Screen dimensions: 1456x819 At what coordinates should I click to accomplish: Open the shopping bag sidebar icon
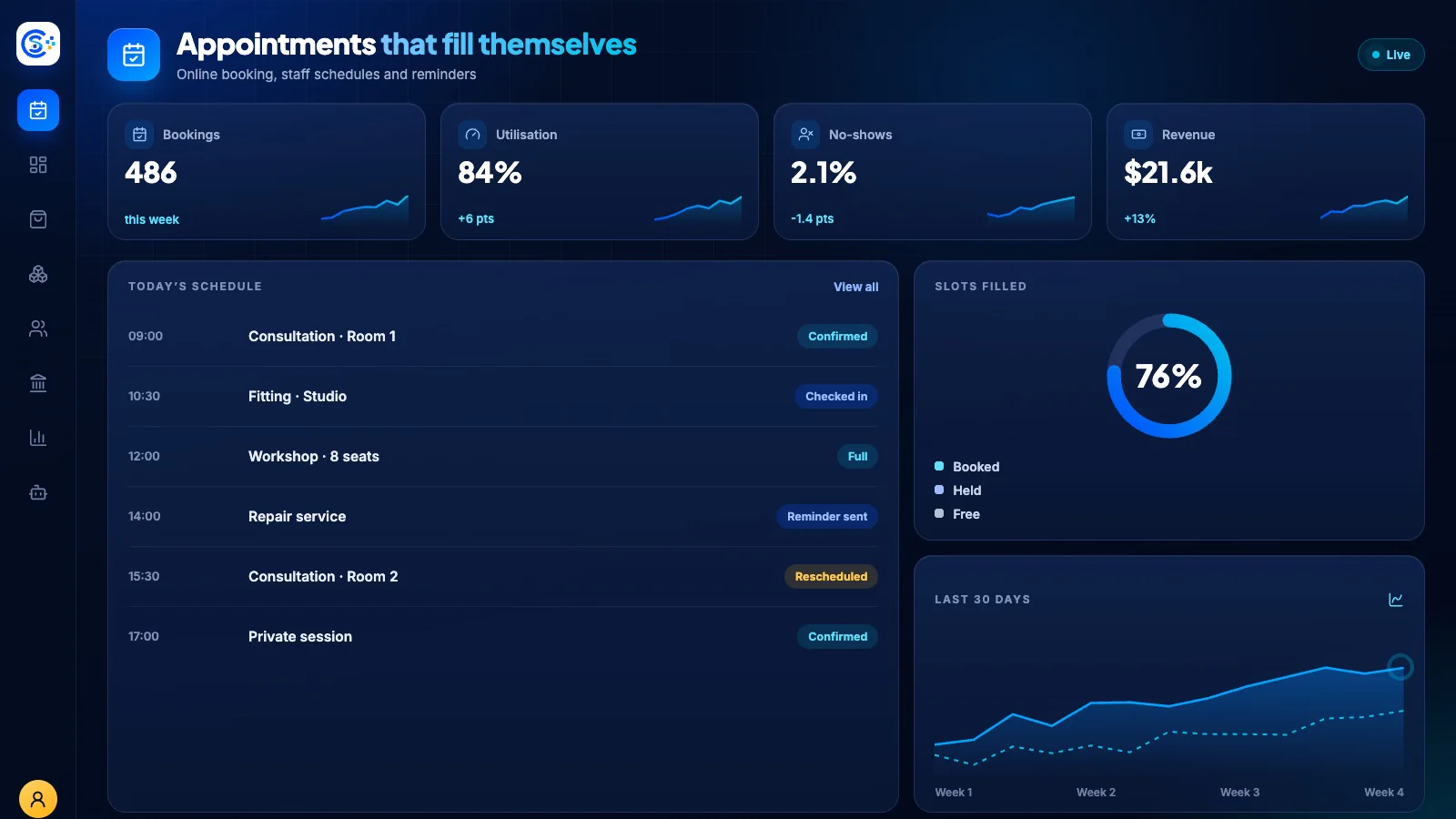coord(38,219)
